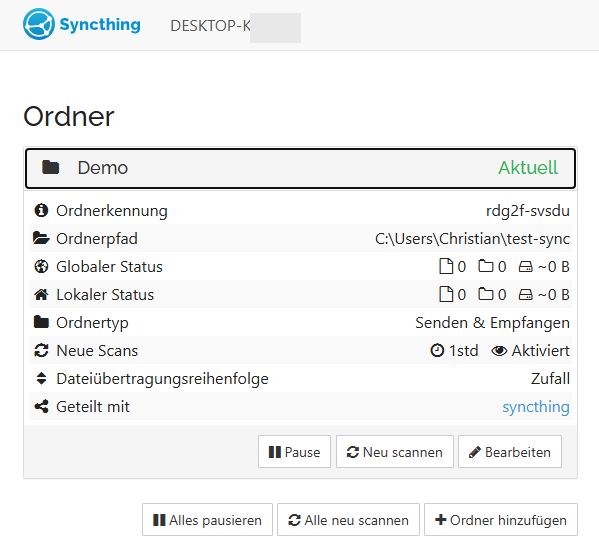Viewport: 599px width, 550px height.
Task: Click Neu scannen for Demo folder
Action: tap(395, 451)
